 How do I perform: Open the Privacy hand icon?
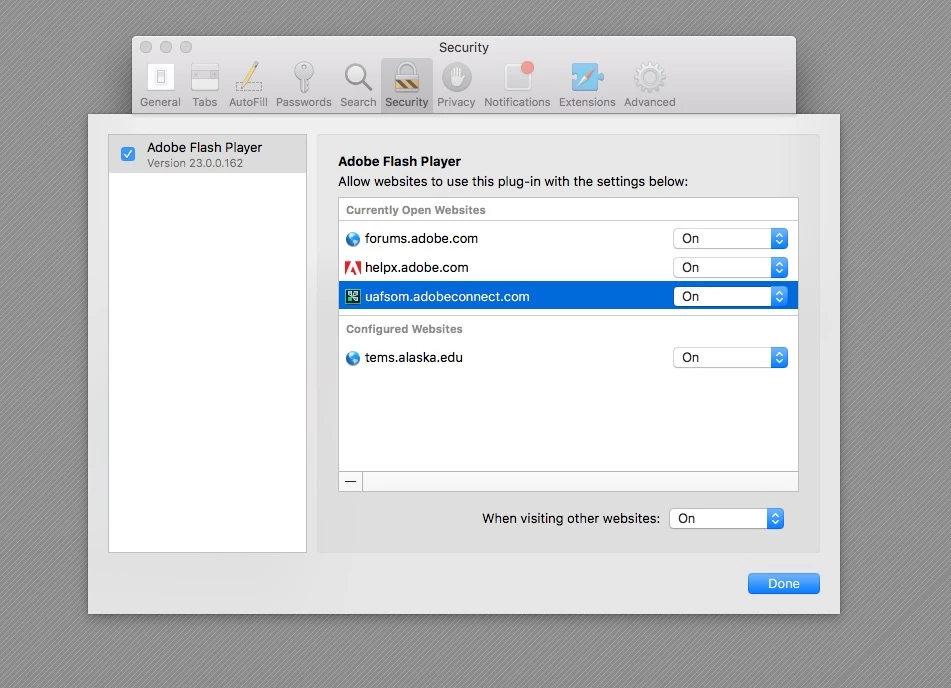[x=456, y=77]
